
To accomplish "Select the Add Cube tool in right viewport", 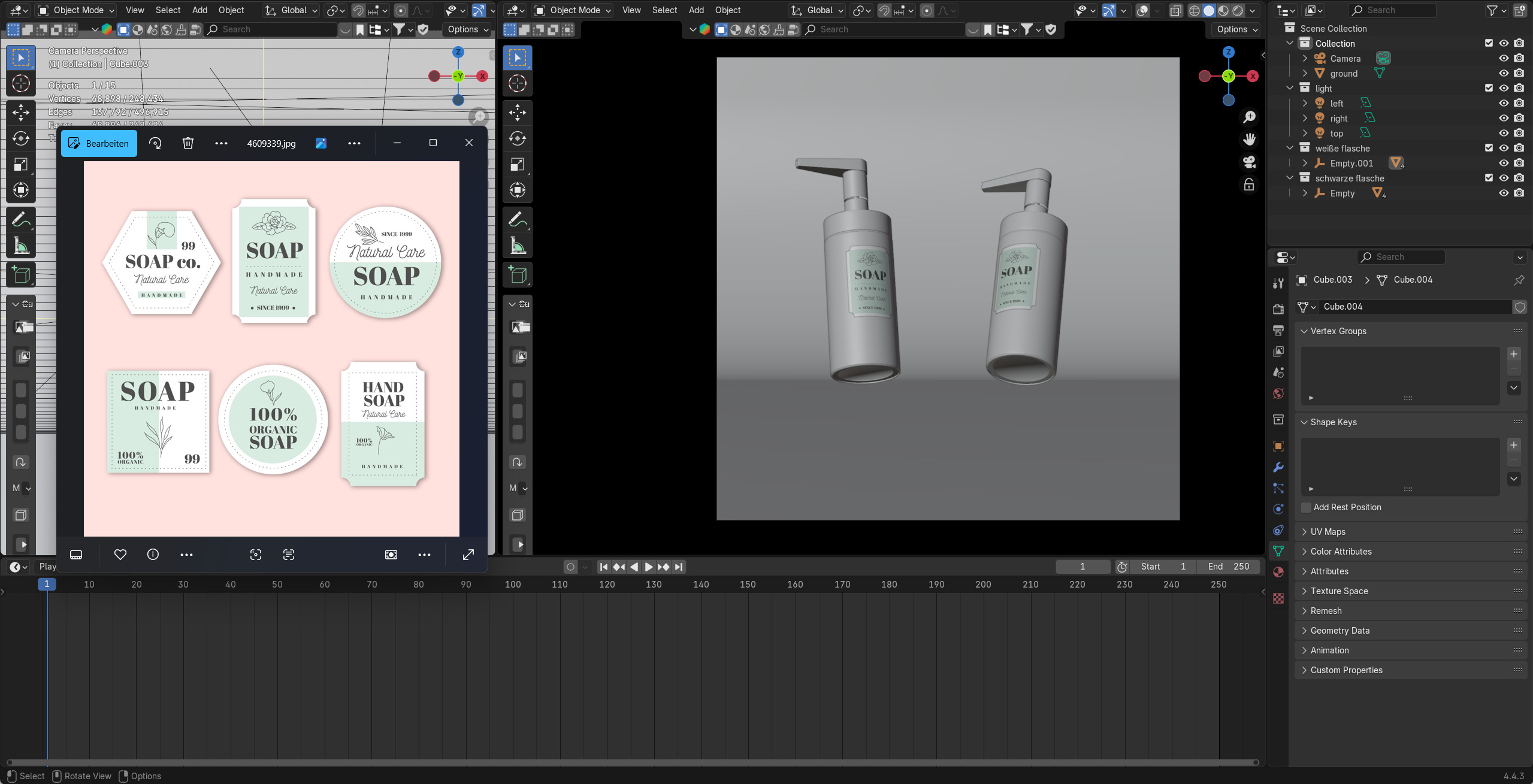I will (x=518, y=275).
